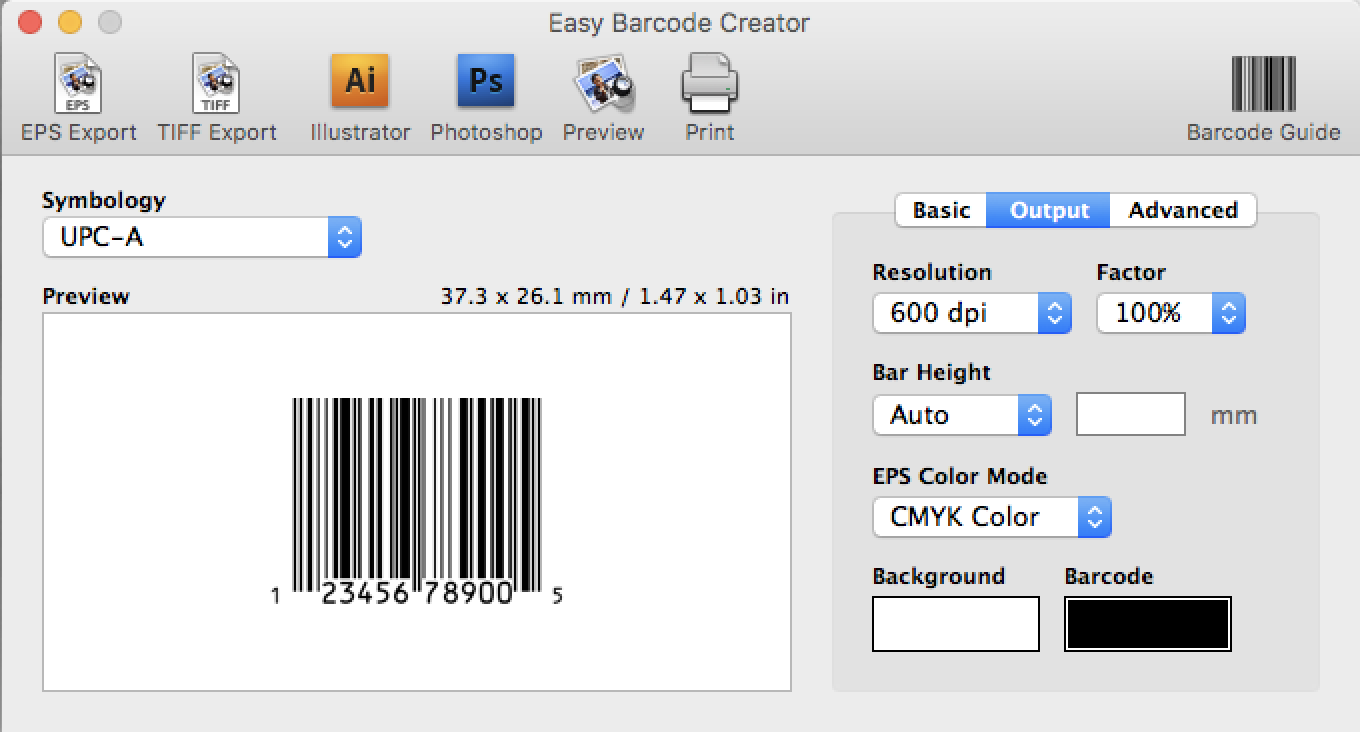Switch to the Basic tab
1360x732 pixels.
tap(941, 210)
